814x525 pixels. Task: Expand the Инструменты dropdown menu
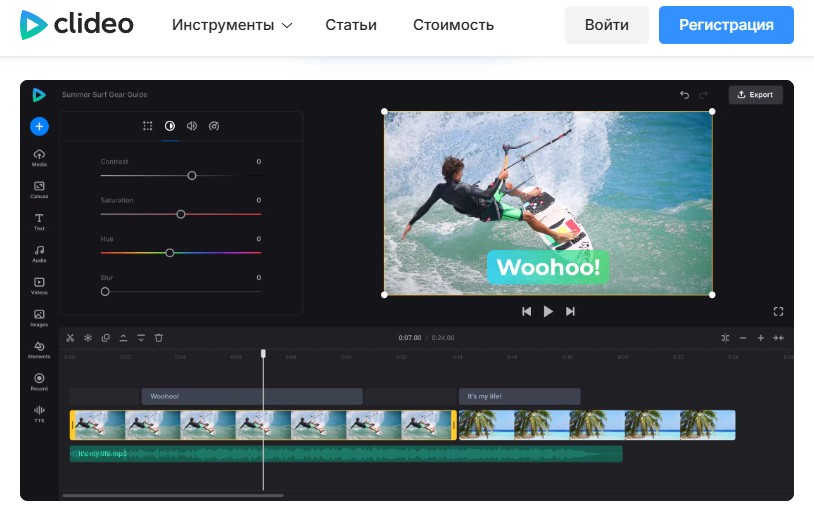coord(232,25)
